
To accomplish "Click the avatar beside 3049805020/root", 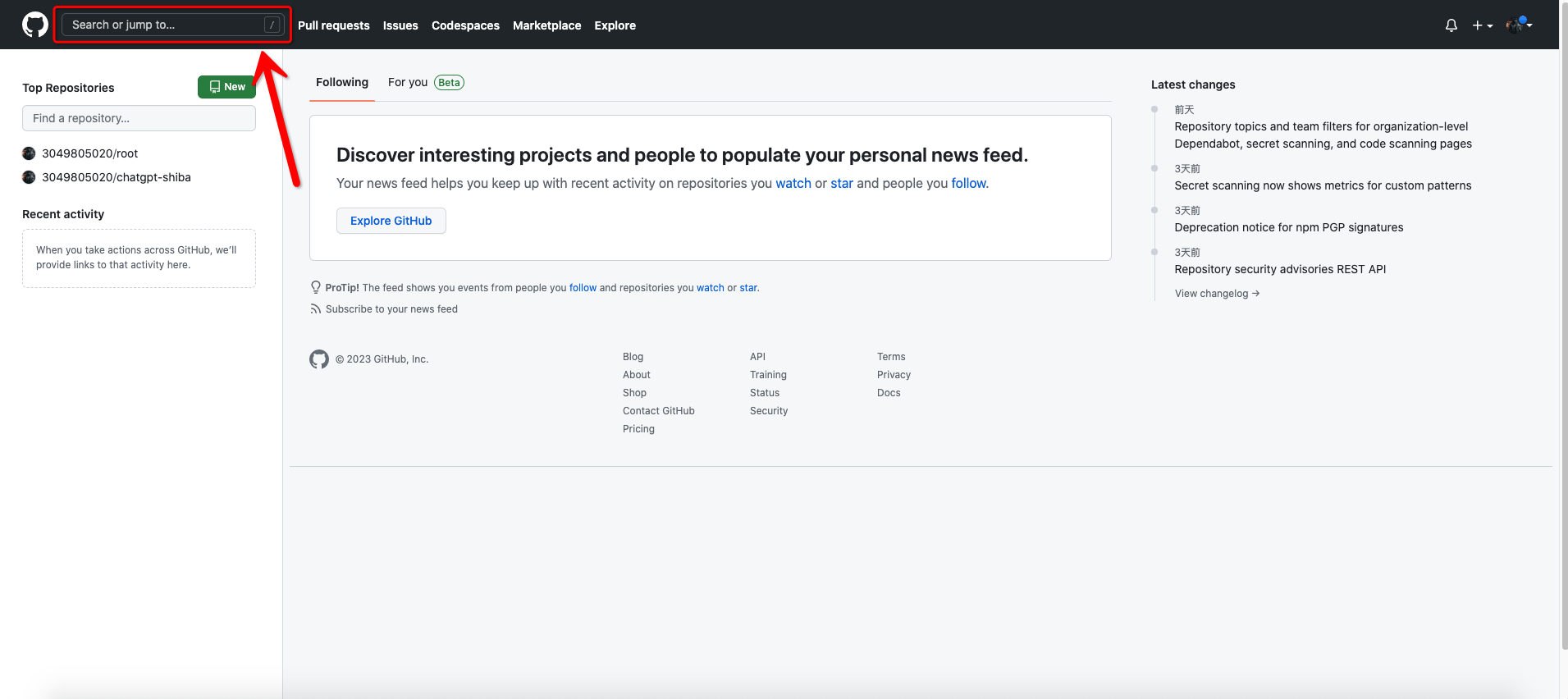I will (x=29, y=153).
